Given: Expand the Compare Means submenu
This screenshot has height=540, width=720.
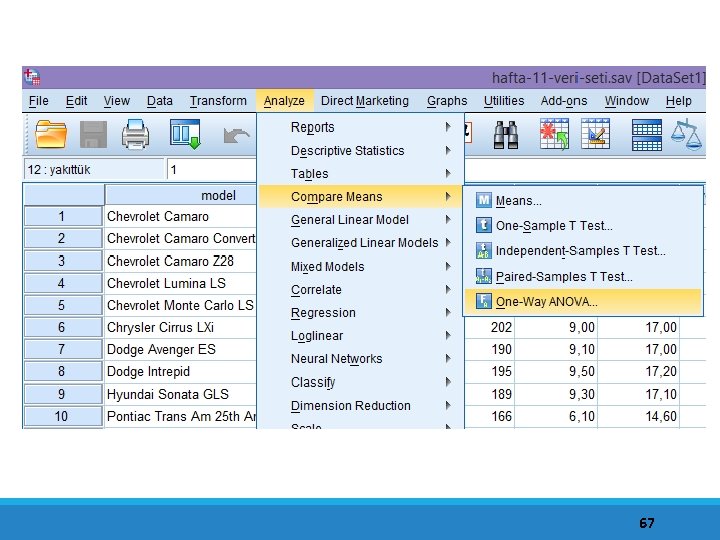Looking at the screenshot, I should (360, 197).
